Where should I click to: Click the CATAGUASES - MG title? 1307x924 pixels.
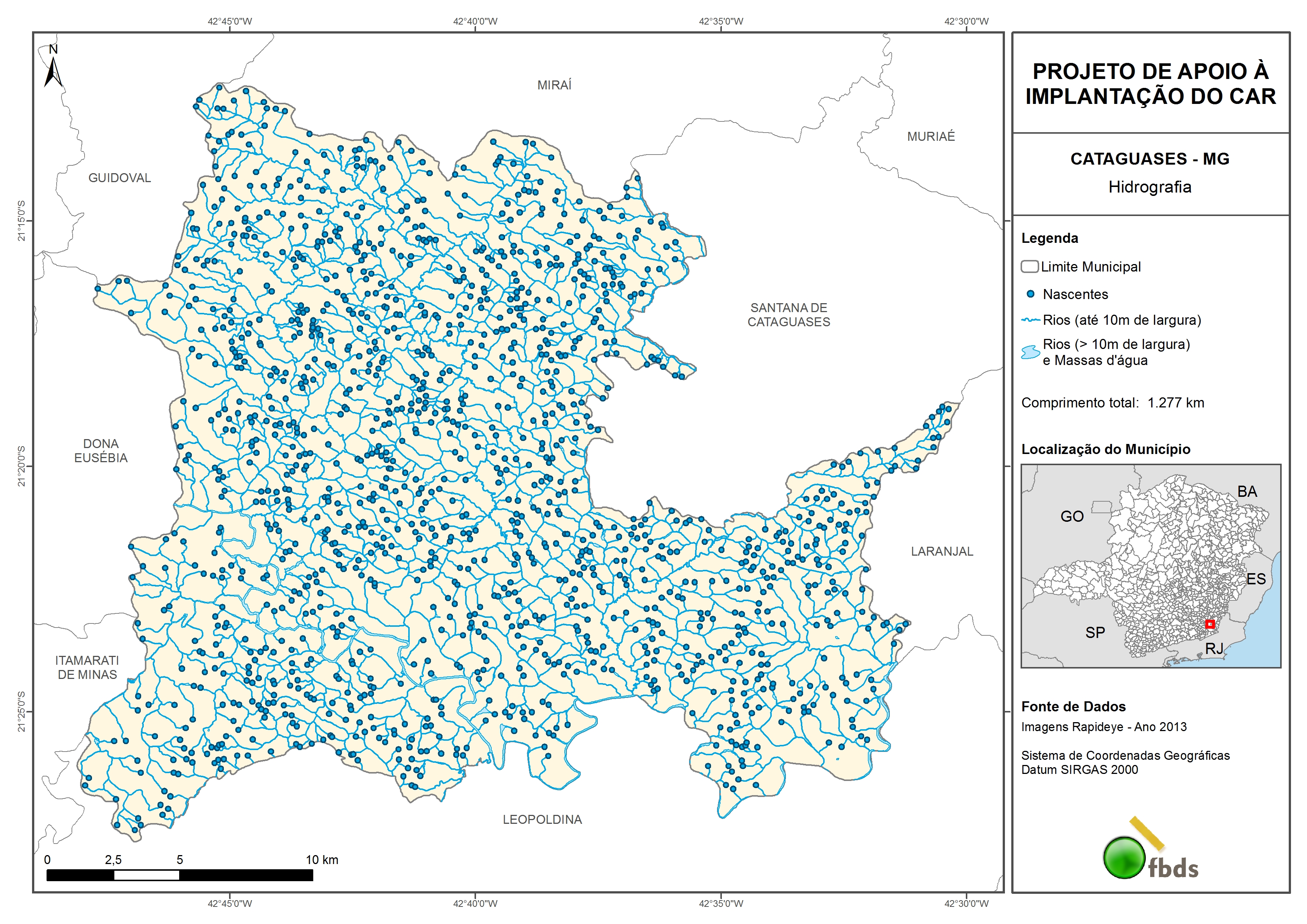(x=1150, y=159)
